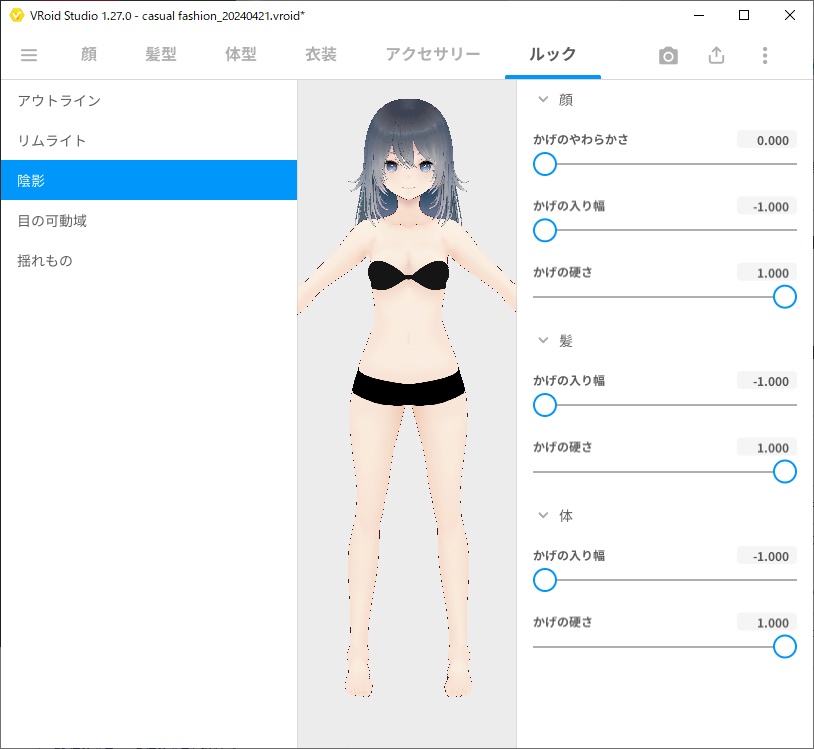Switch to the 髪型 tab
This screenshot has height=749, width=814.
click(x=161, y=55)
